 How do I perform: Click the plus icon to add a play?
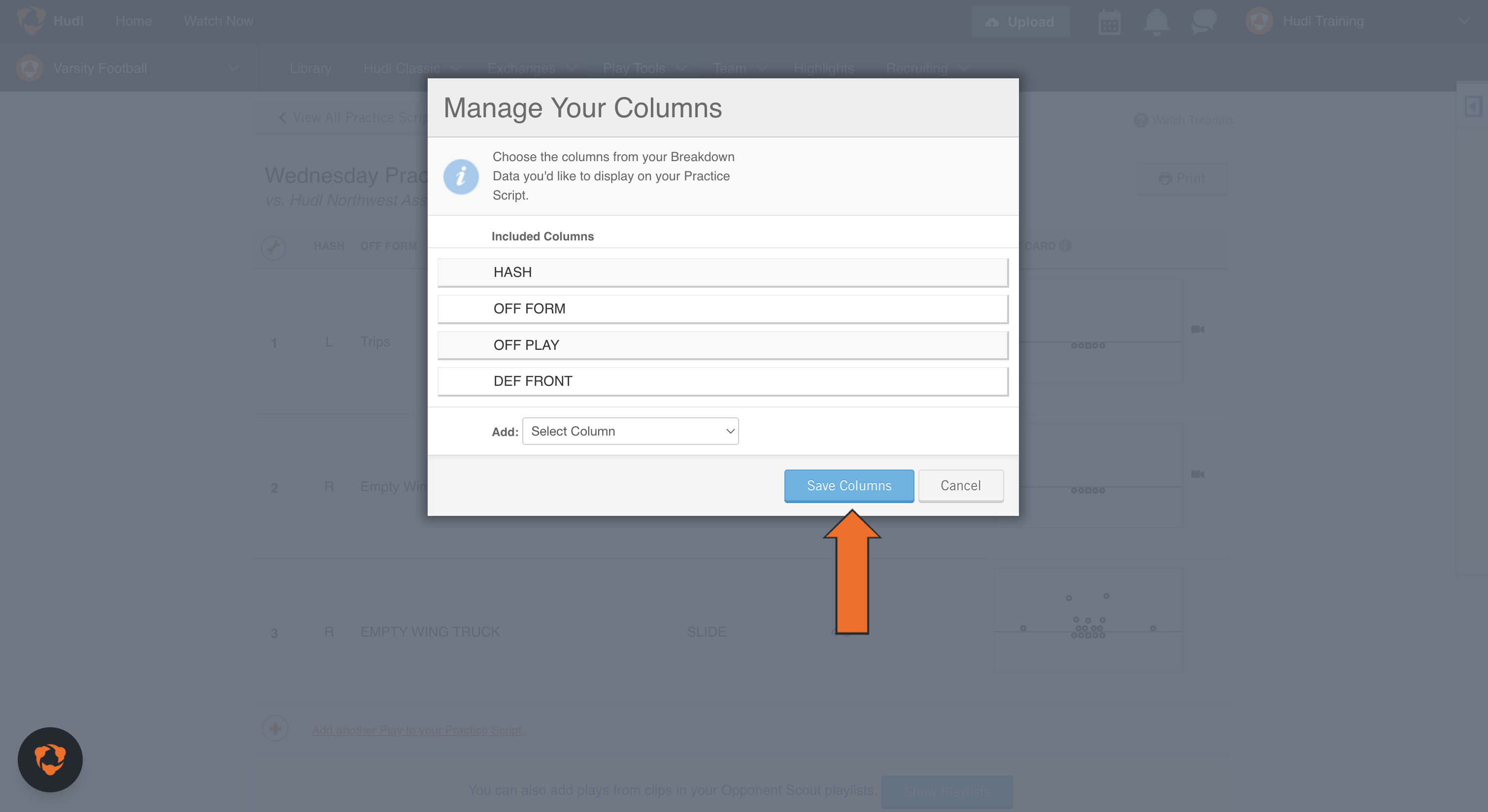coord(275,729)
